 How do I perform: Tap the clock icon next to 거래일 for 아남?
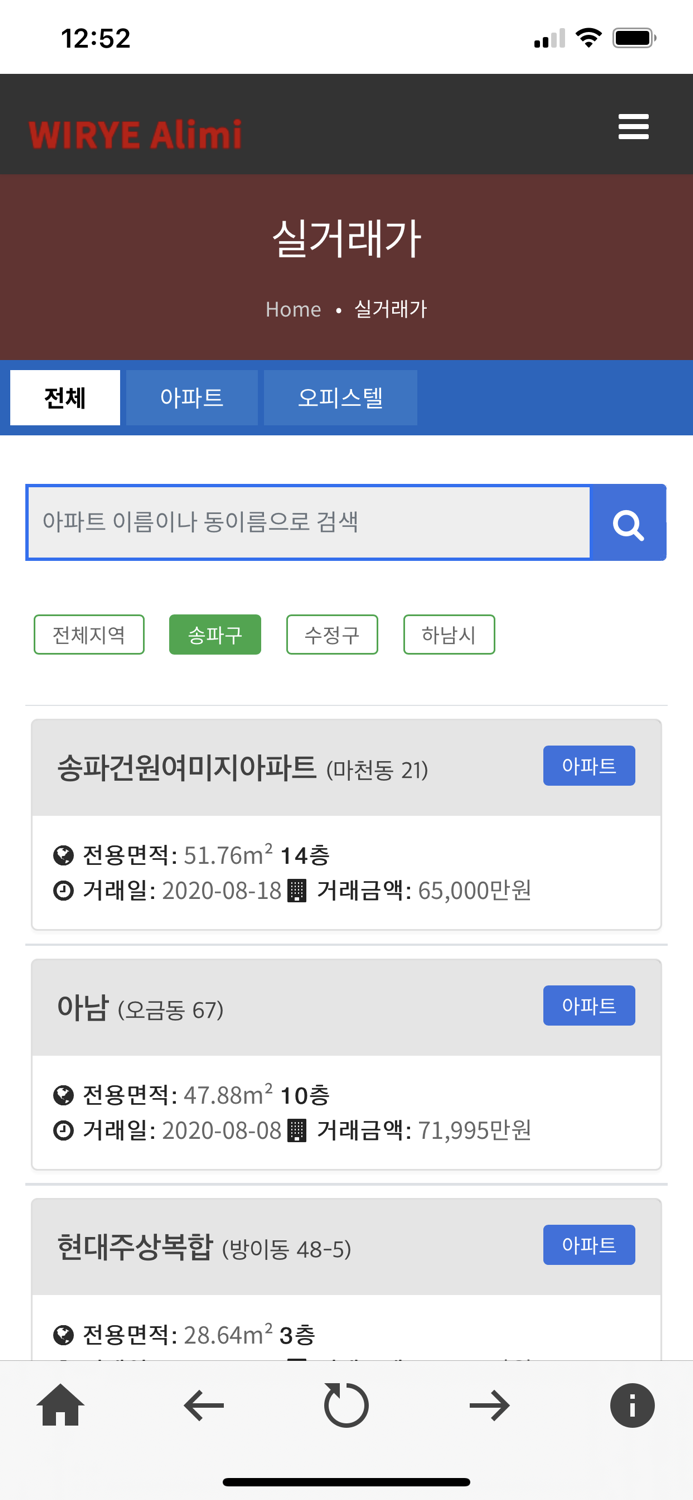[x=62, y=1130]
